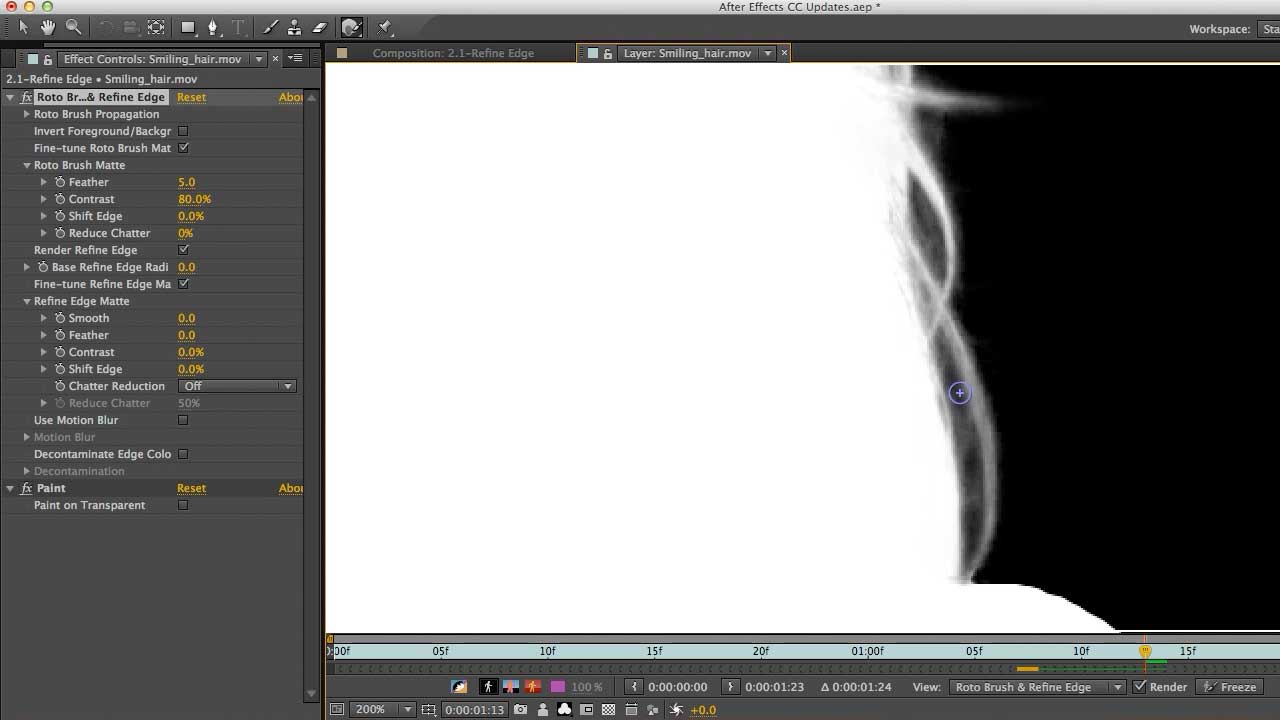Expand the Motion Blur properties
1280x720 pixels.
(x=27, y=437)
